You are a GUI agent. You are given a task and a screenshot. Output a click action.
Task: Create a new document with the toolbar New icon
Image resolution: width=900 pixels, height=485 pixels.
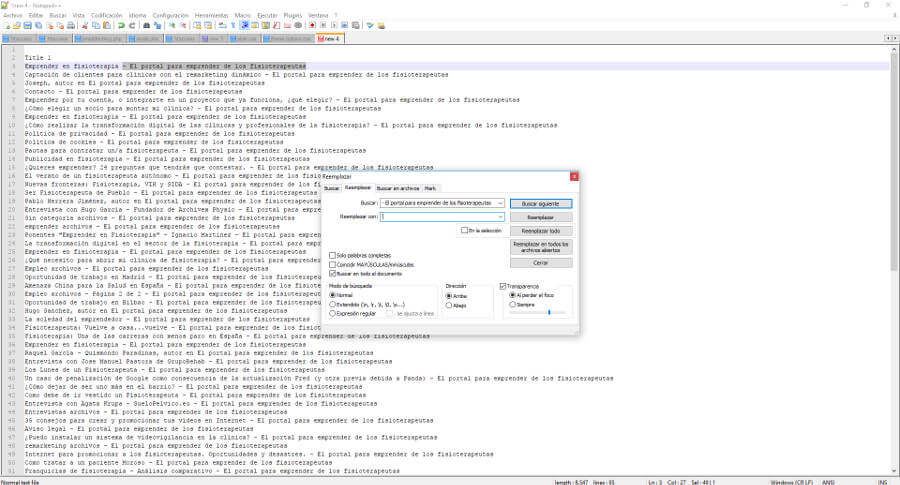coord(7,25)
